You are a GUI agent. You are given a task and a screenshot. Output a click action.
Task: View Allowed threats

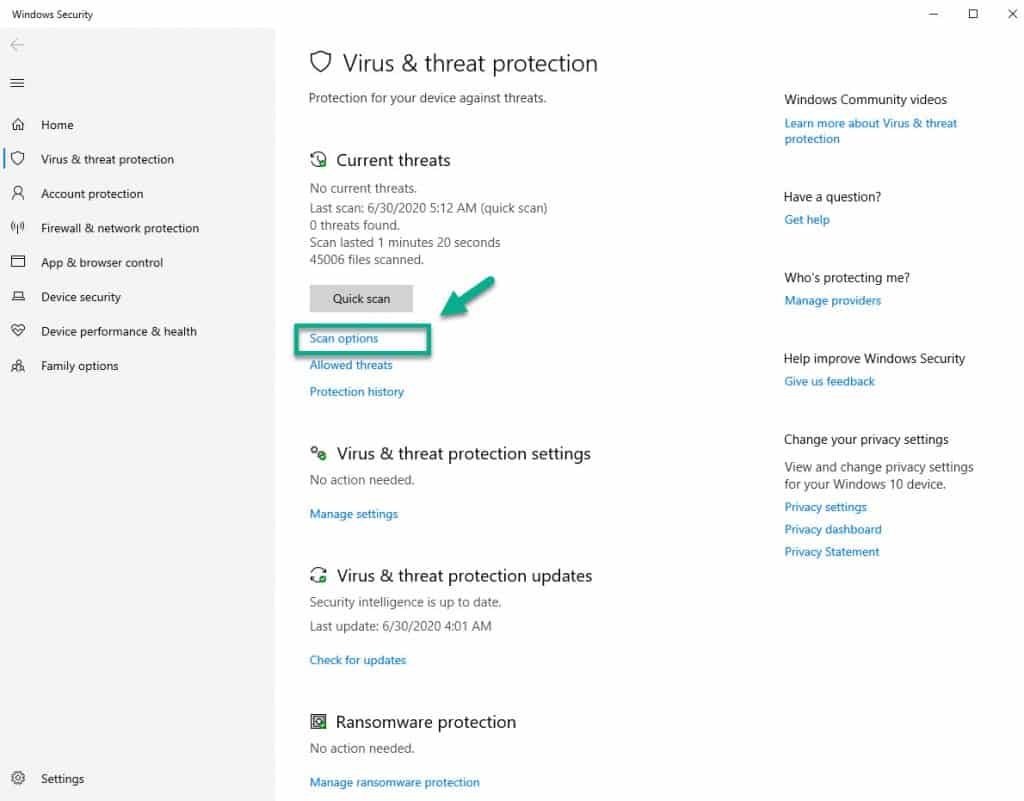(x=350, y=365)
